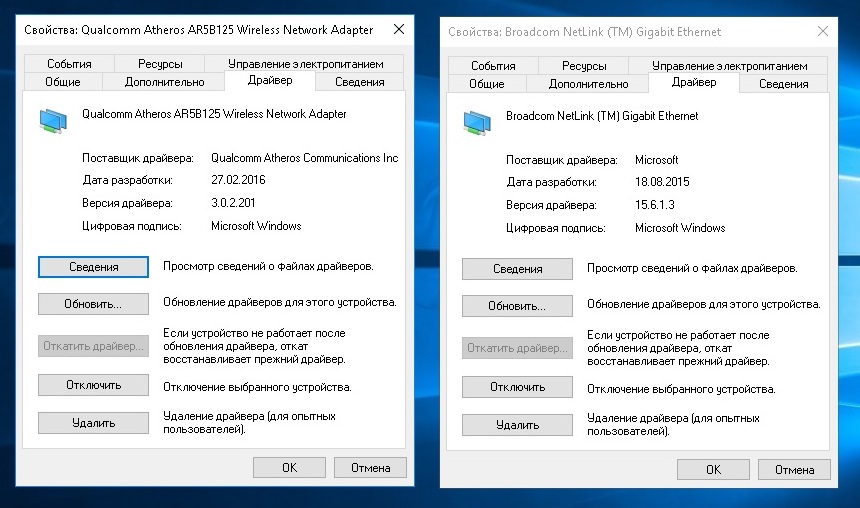Confirm with OK in Qualcomm window
860x508 pixels.
tap(290, 467)
